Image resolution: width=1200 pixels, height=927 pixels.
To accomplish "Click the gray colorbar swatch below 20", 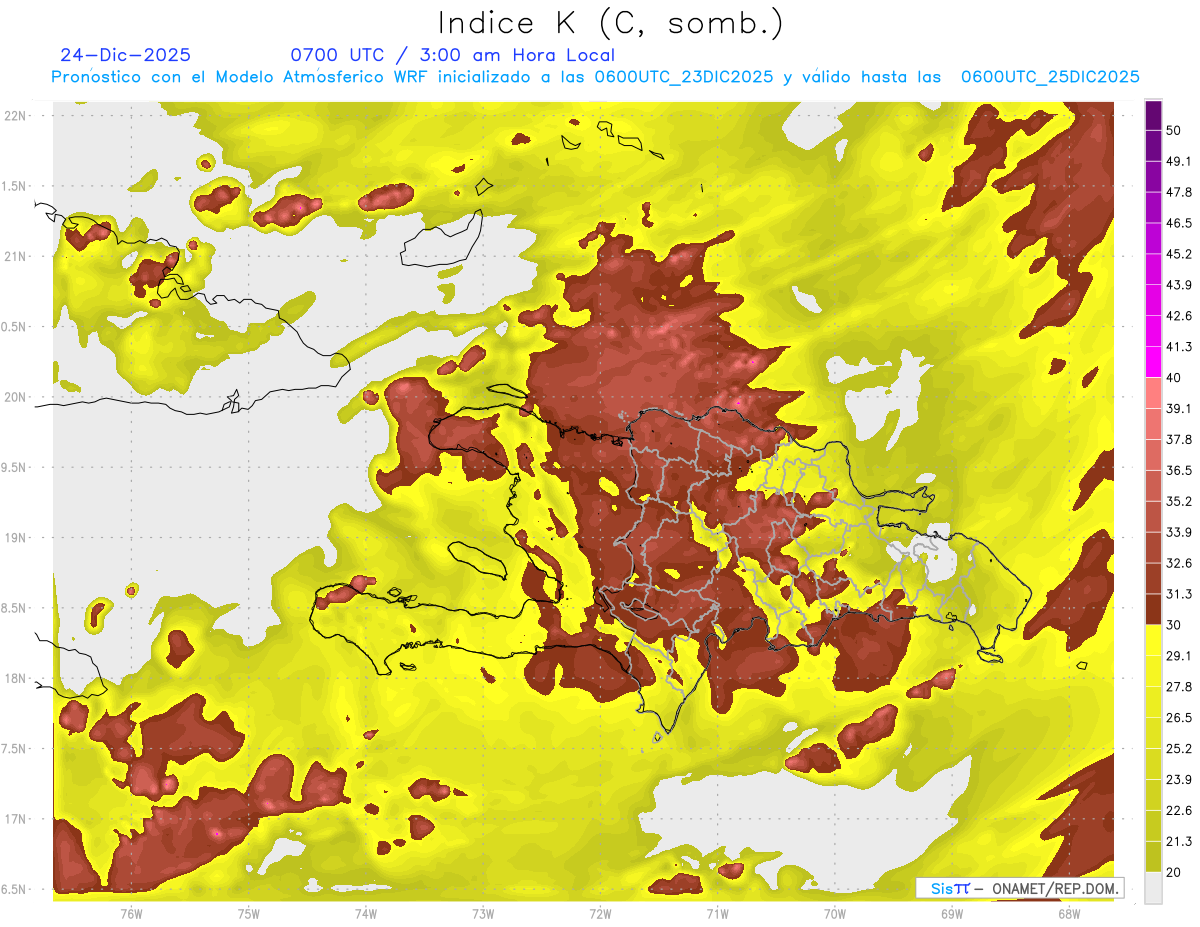I will coord(1153,888).
